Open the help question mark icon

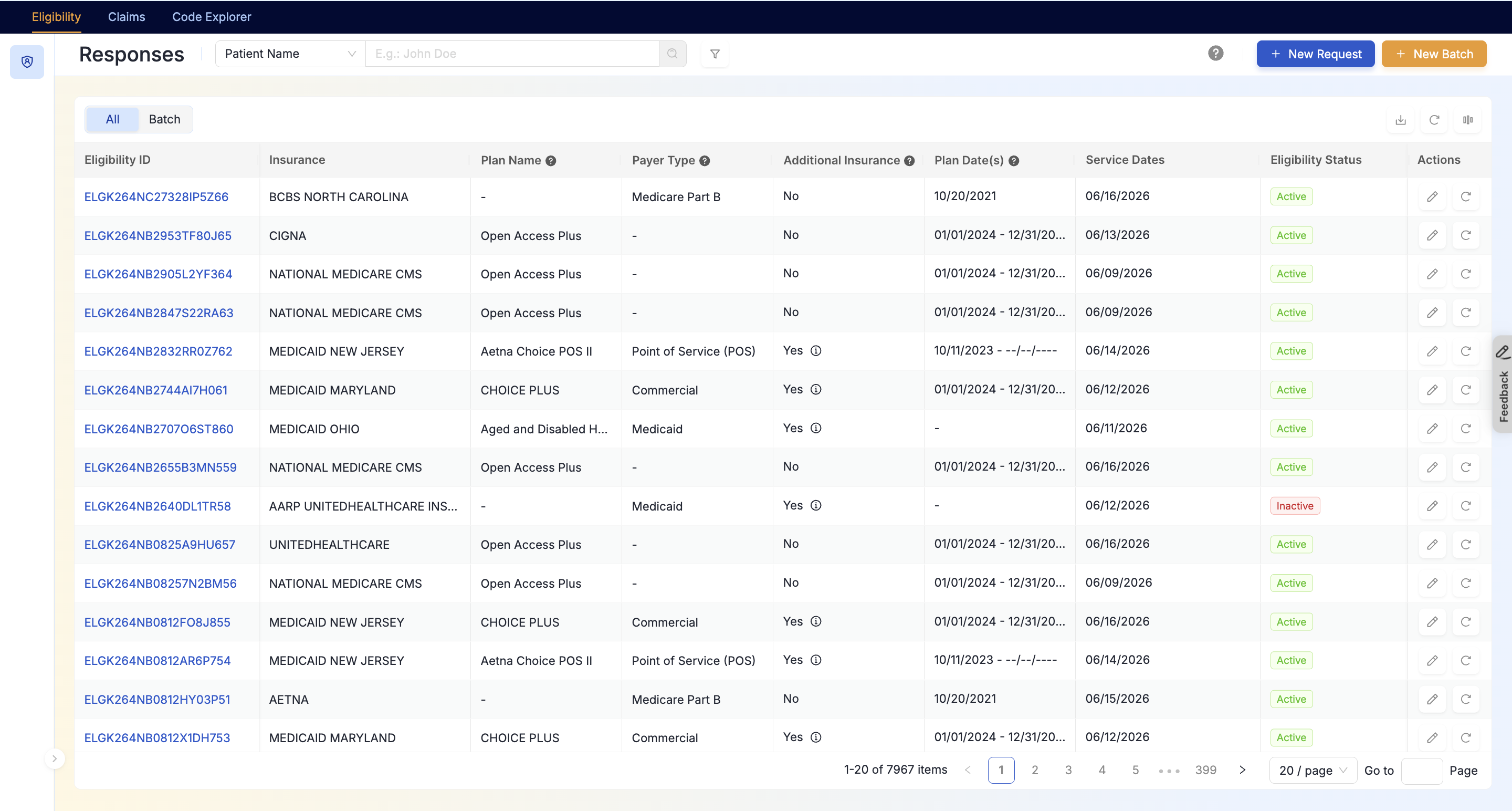click(x=1215, y=54)
